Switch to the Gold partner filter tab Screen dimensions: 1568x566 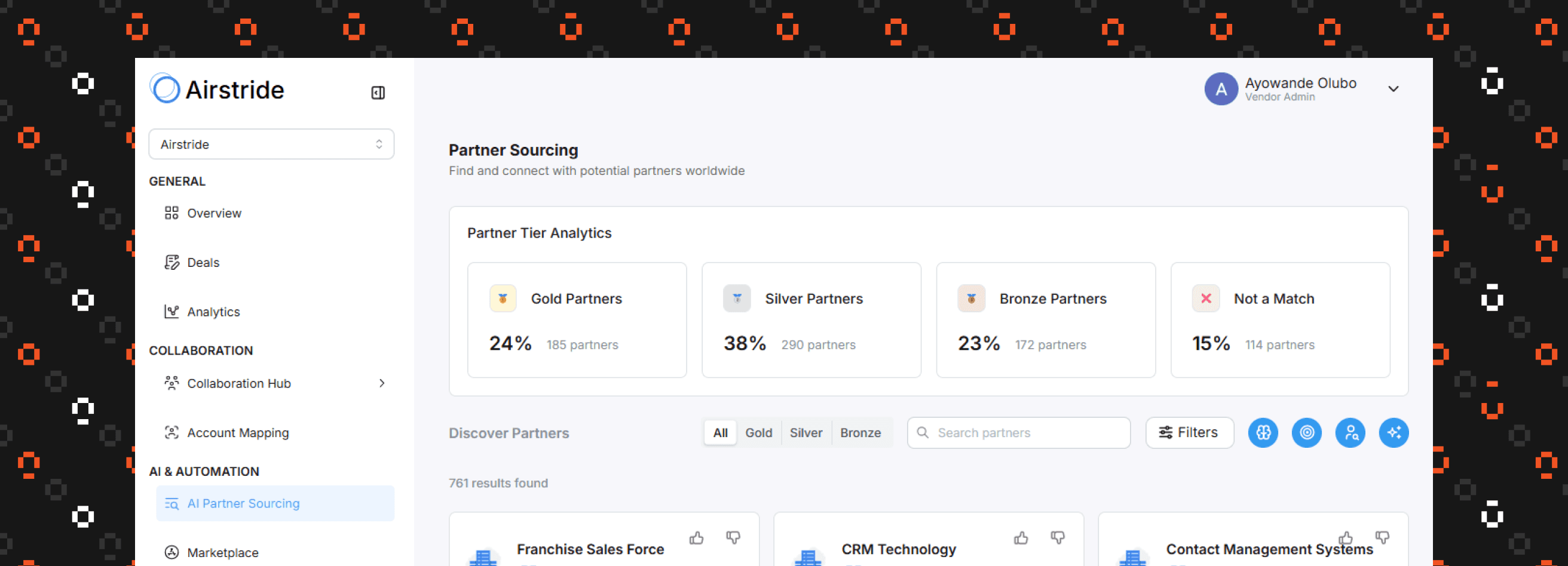[x=758, y=432]
